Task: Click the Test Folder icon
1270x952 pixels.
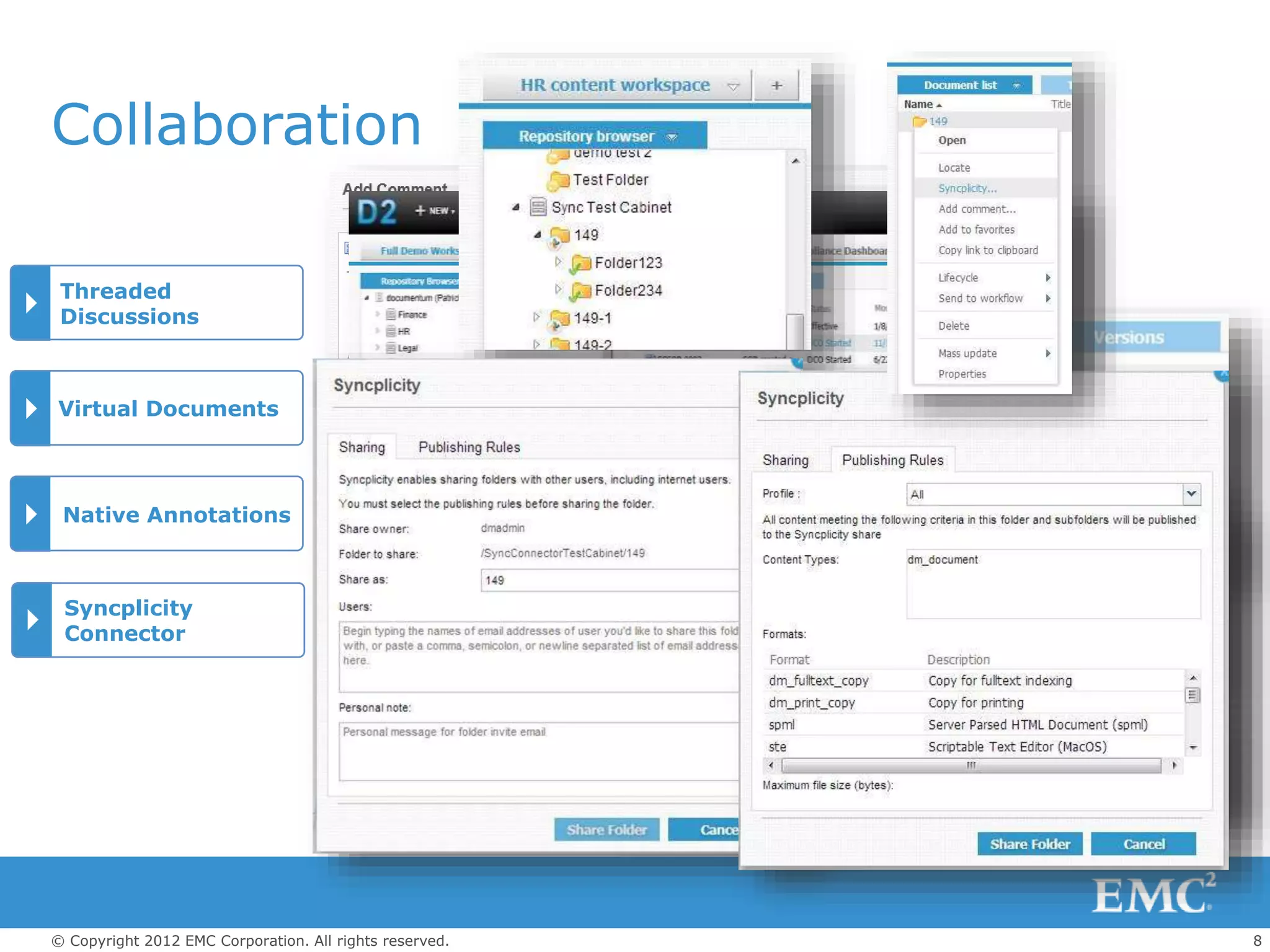Action: pyautogui.click(x=559, y=180)
